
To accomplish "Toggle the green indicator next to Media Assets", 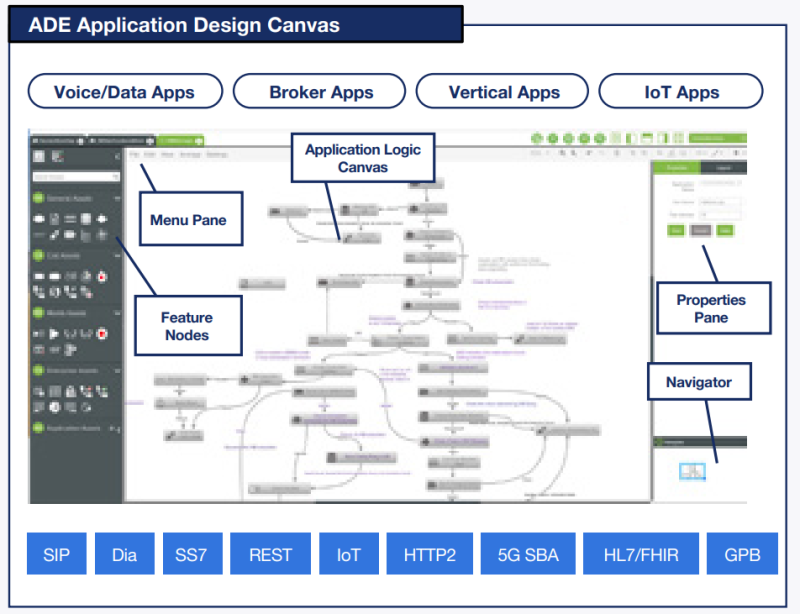I will [x=37, y=313].
